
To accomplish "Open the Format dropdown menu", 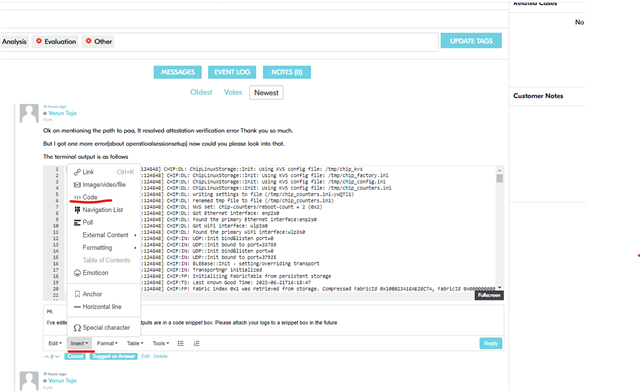I will point(107,343).
